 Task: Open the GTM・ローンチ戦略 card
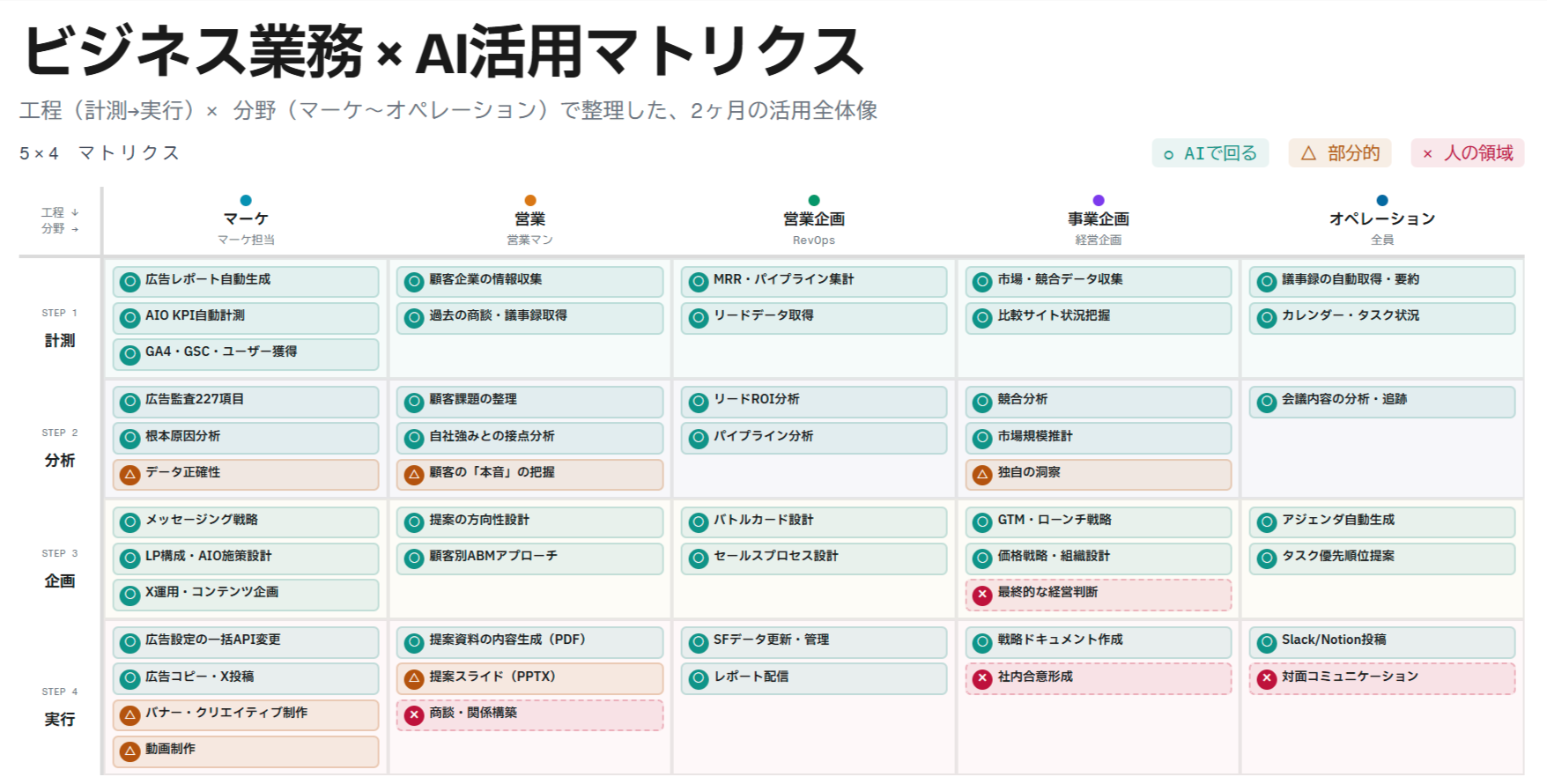(x=1098, y=522)
